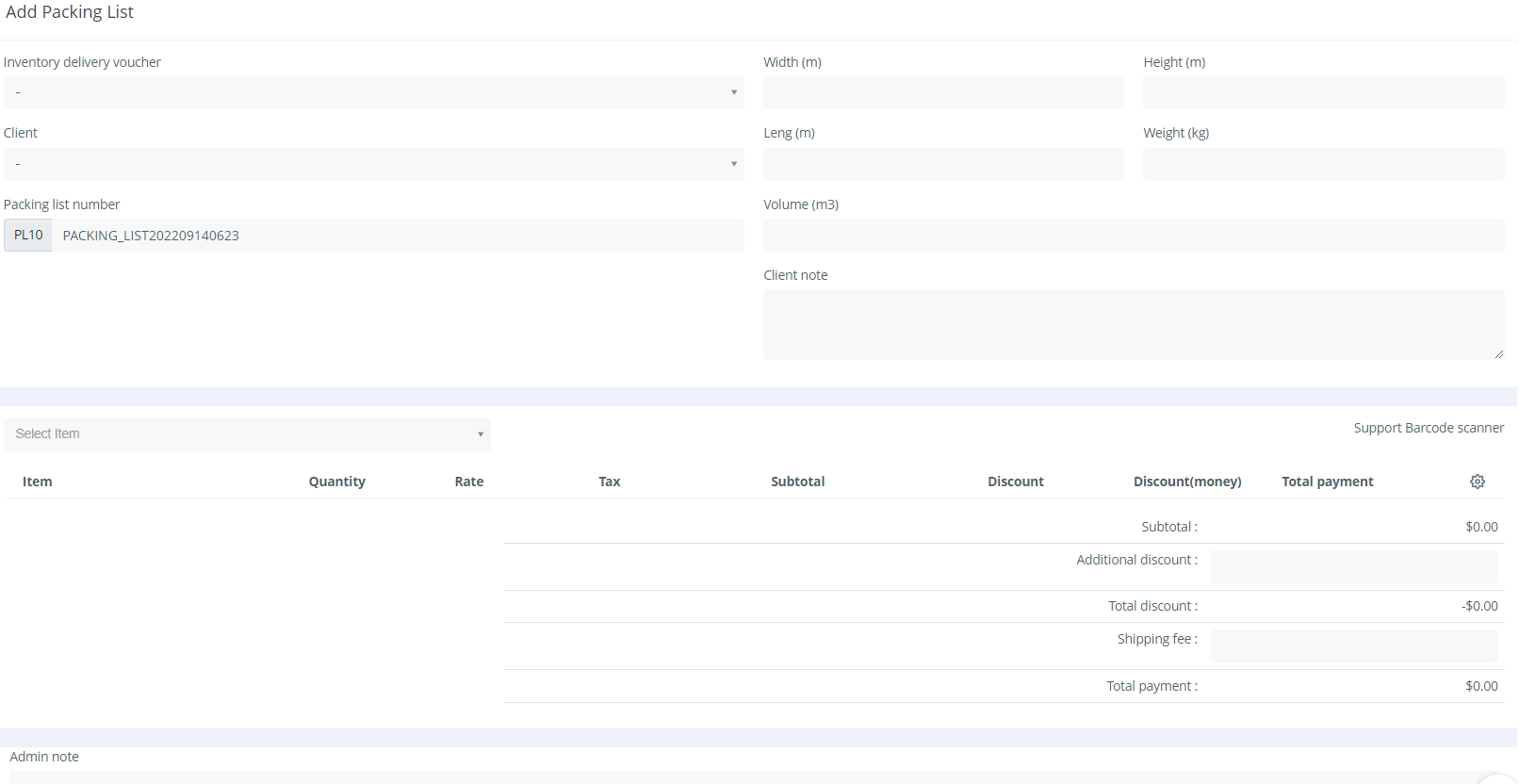Click the Inventory delivery voucher label

pos(83,62)
